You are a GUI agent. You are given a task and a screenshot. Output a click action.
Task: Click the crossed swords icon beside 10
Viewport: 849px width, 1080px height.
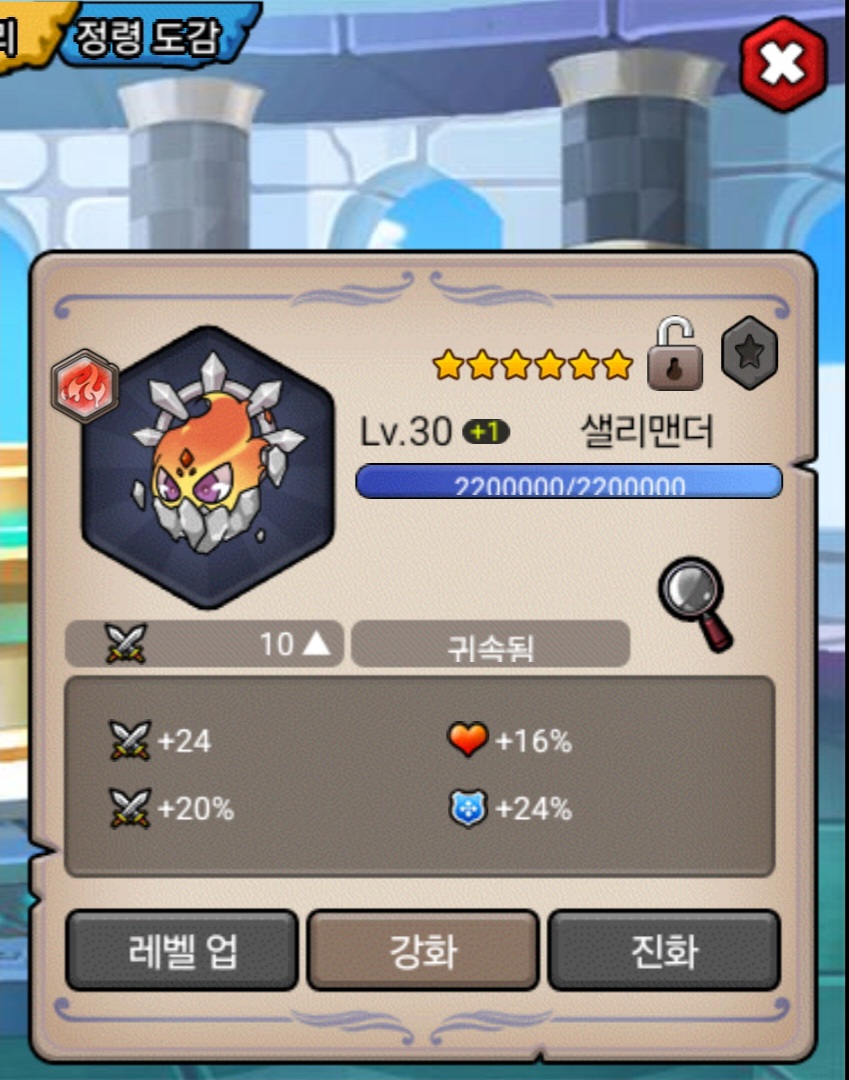126,644
